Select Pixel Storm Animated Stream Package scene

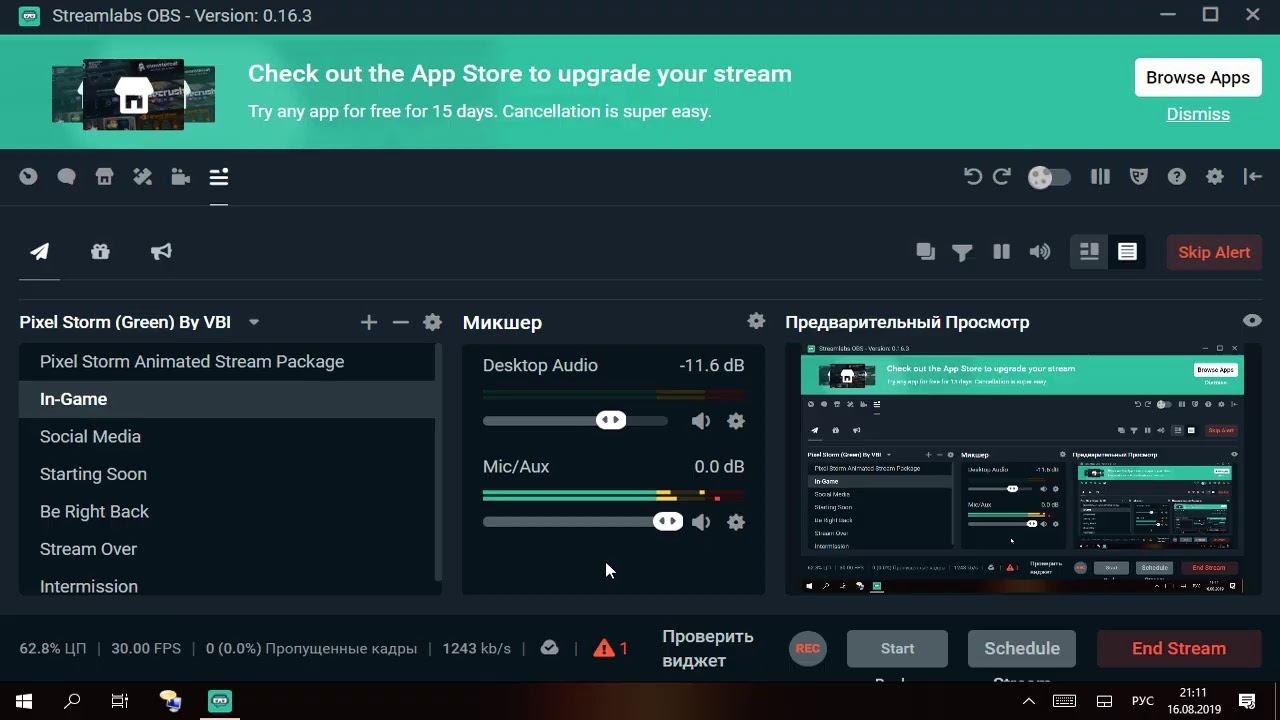(227, 362)
